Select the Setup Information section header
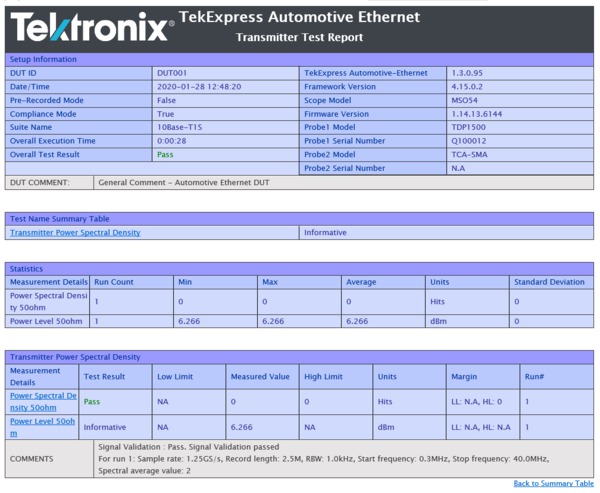The height and width of the screenshot is (493, 600). coord(43,59)
